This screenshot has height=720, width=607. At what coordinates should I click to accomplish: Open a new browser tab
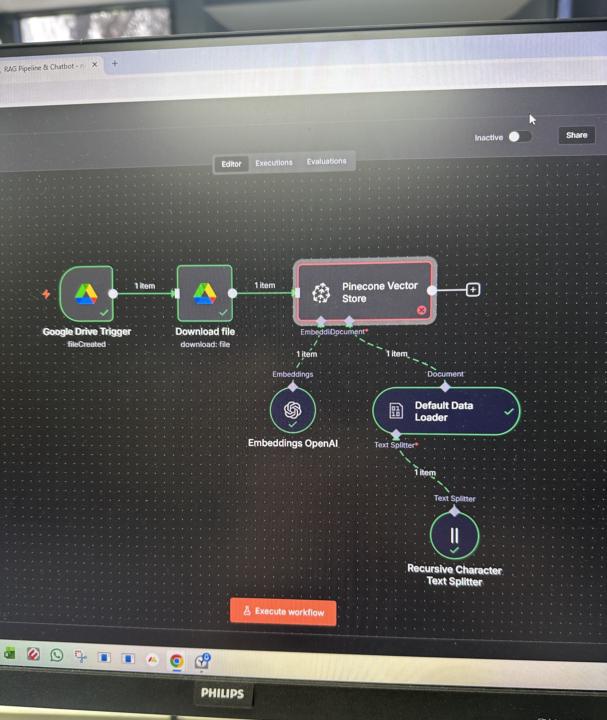coord(115,63)
